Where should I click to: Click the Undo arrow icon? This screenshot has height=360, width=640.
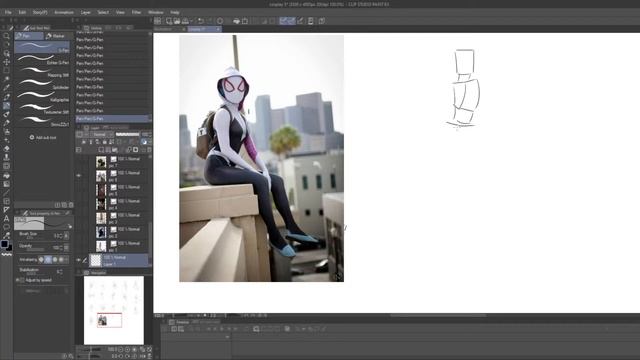pyautogui.click(x=200, y=21)
